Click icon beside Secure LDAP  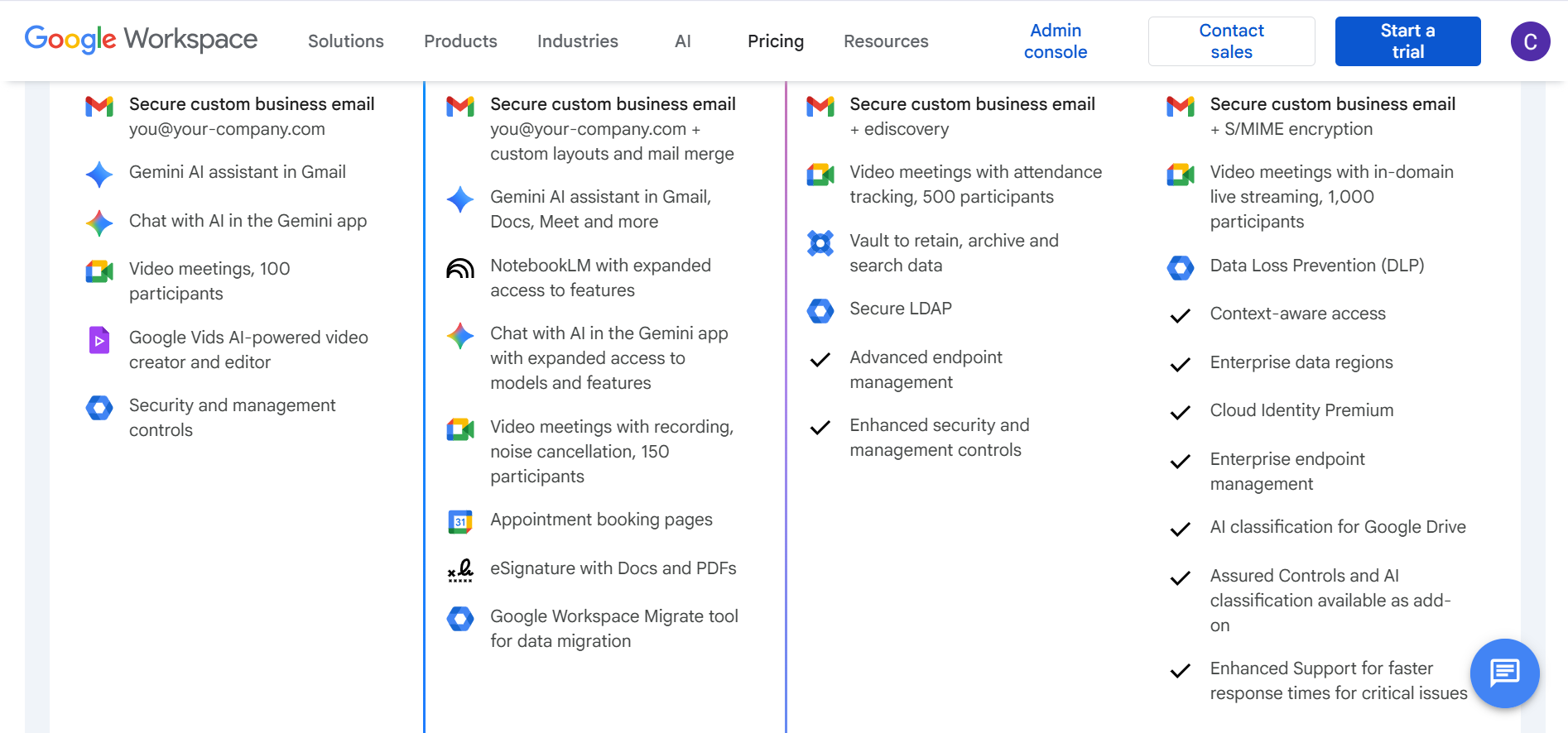(820, 311)
